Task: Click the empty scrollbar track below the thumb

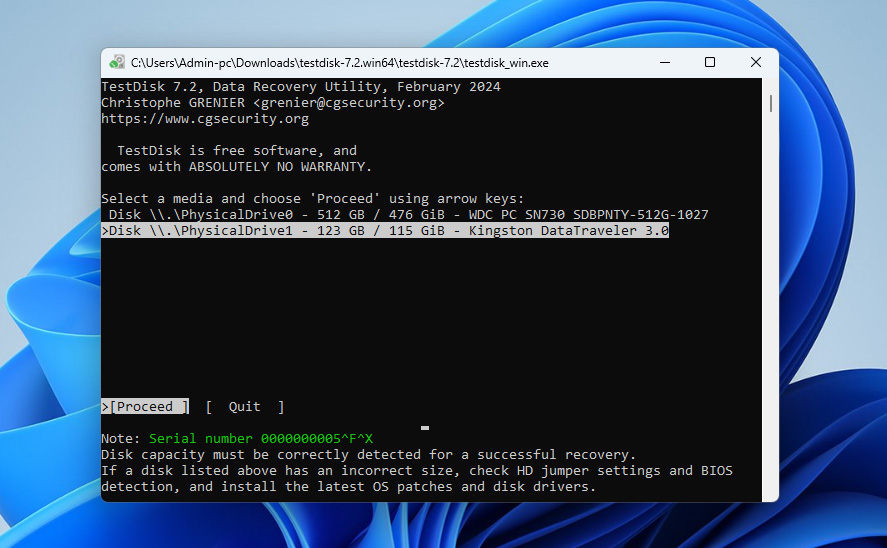Action: point(770,300)
